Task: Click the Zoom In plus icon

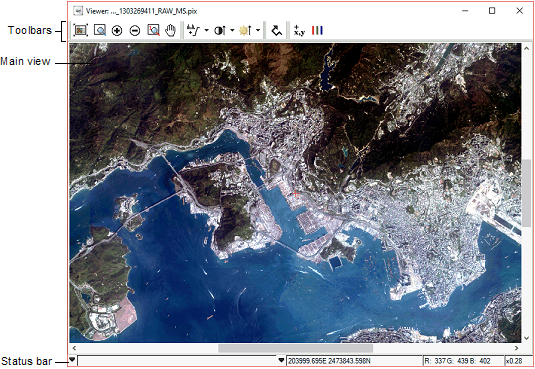Action: tap(117, 31)
